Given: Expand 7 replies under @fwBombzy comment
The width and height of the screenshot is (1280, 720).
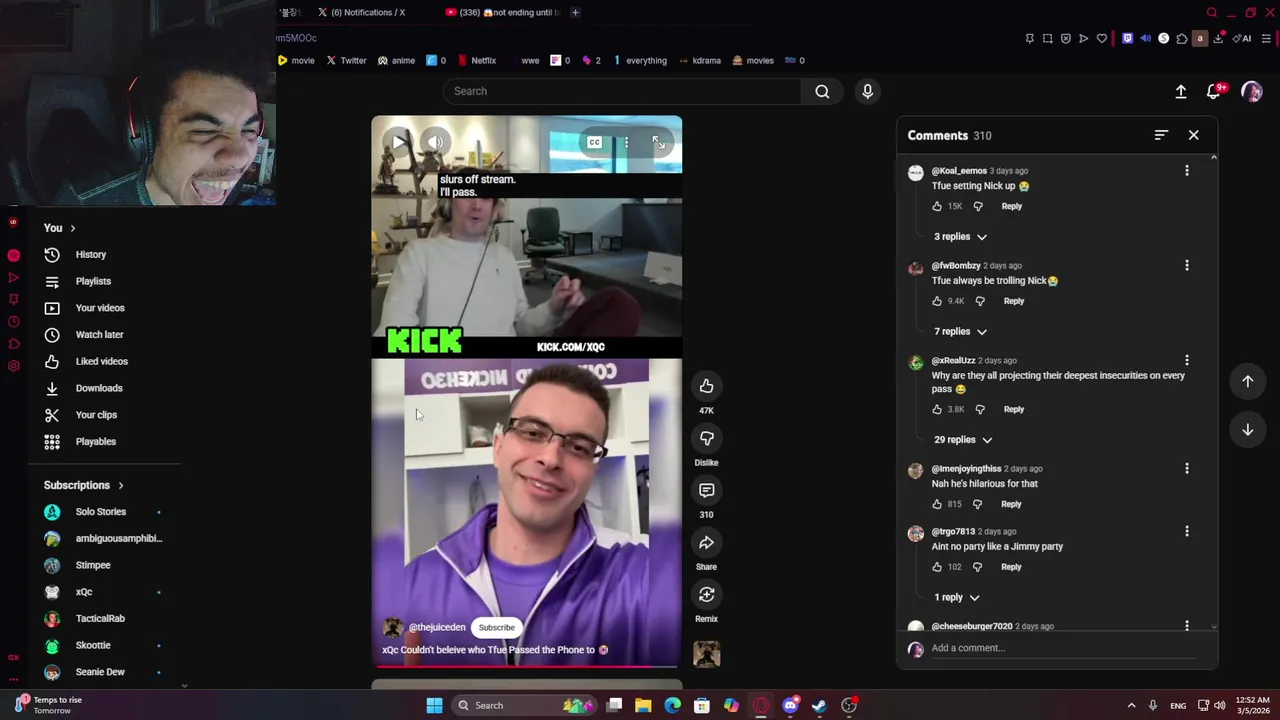Looking at the screenshot, I should point(960,331).
